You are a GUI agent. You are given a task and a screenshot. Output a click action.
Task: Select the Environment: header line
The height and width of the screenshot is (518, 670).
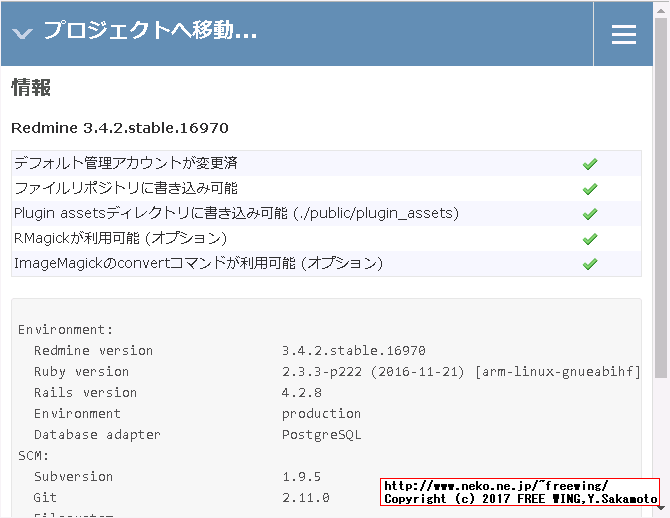click(65, 330)
